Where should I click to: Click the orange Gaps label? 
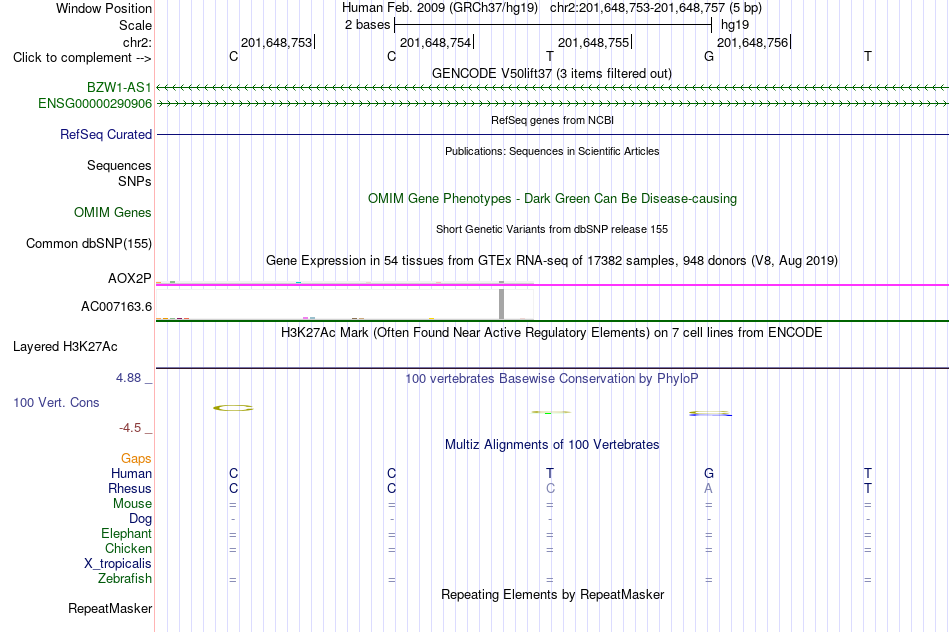(136, 459)
